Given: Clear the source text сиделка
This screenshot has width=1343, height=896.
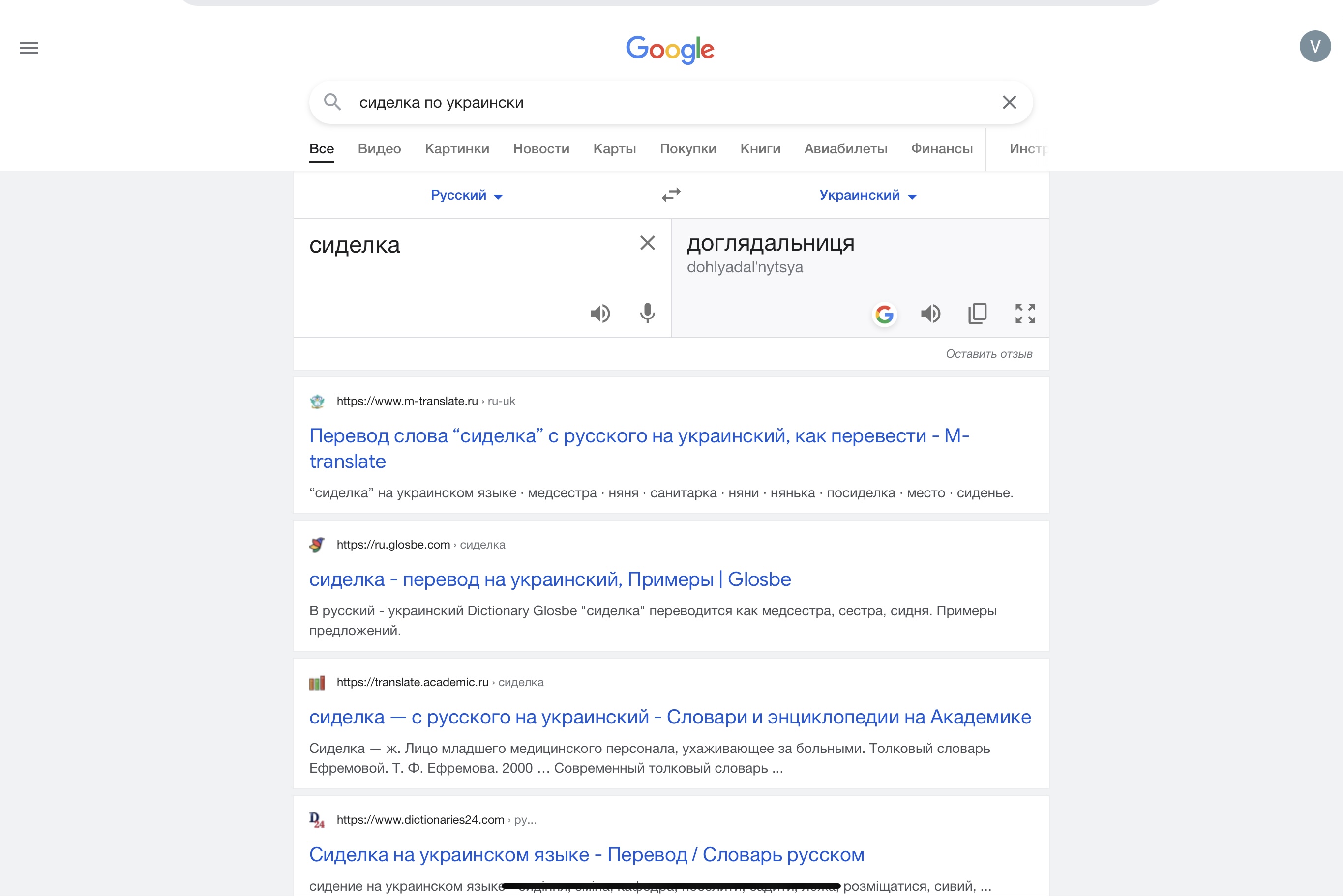Looking at the screenshot, I should (x=647, y=243).
